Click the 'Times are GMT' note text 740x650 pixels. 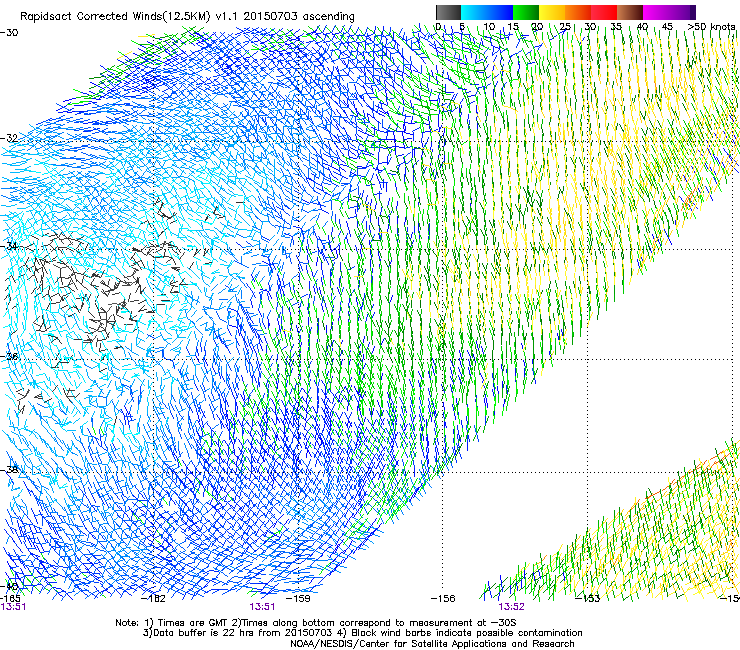point(192,623)
